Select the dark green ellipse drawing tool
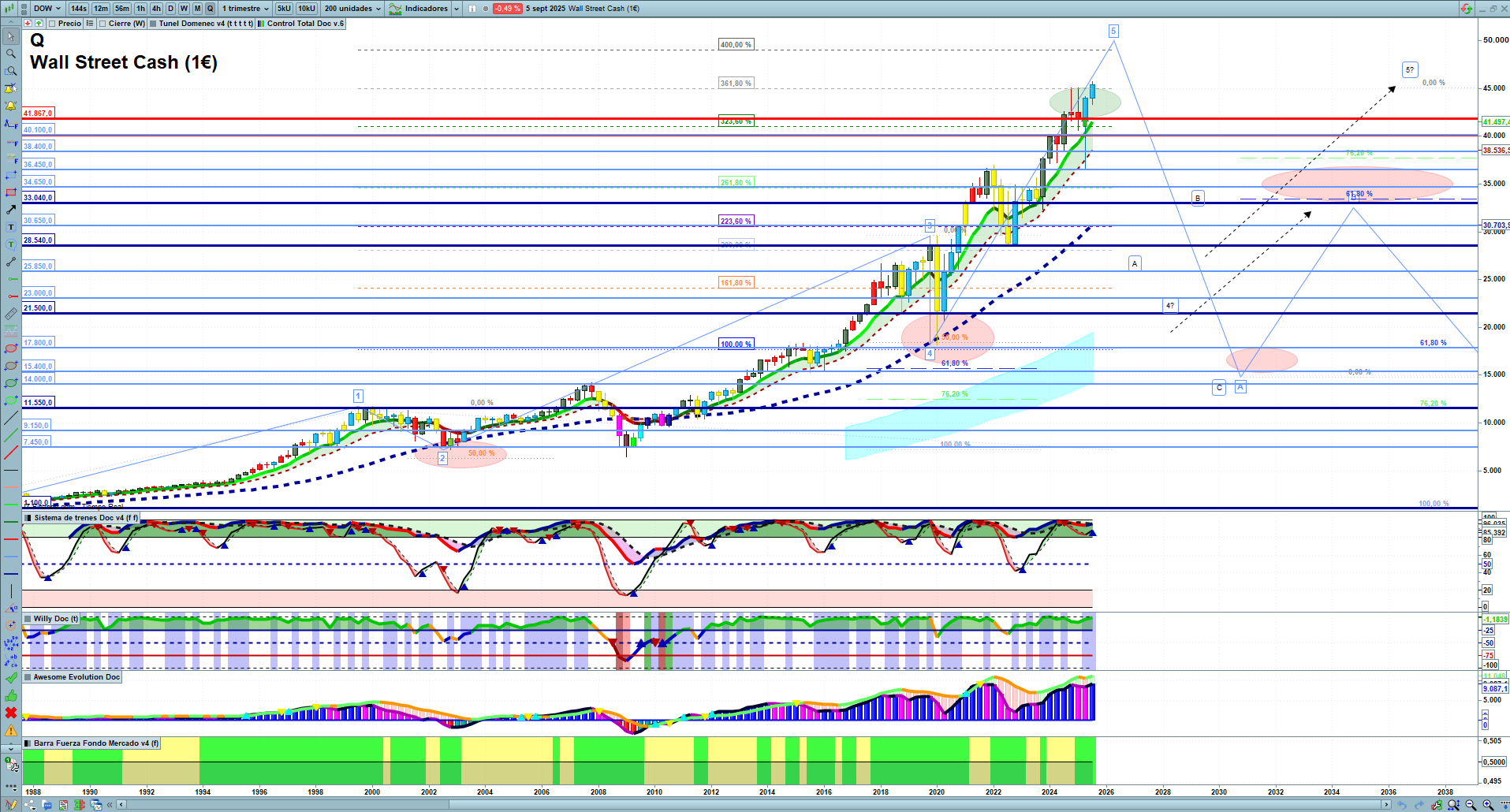 click(10, 383)
